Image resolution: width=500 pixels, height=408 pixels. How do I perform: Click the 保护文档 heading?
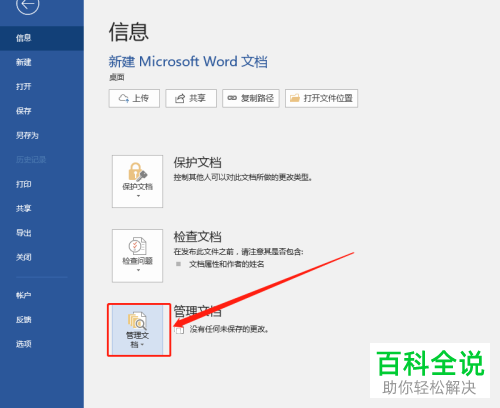point(197,163)
